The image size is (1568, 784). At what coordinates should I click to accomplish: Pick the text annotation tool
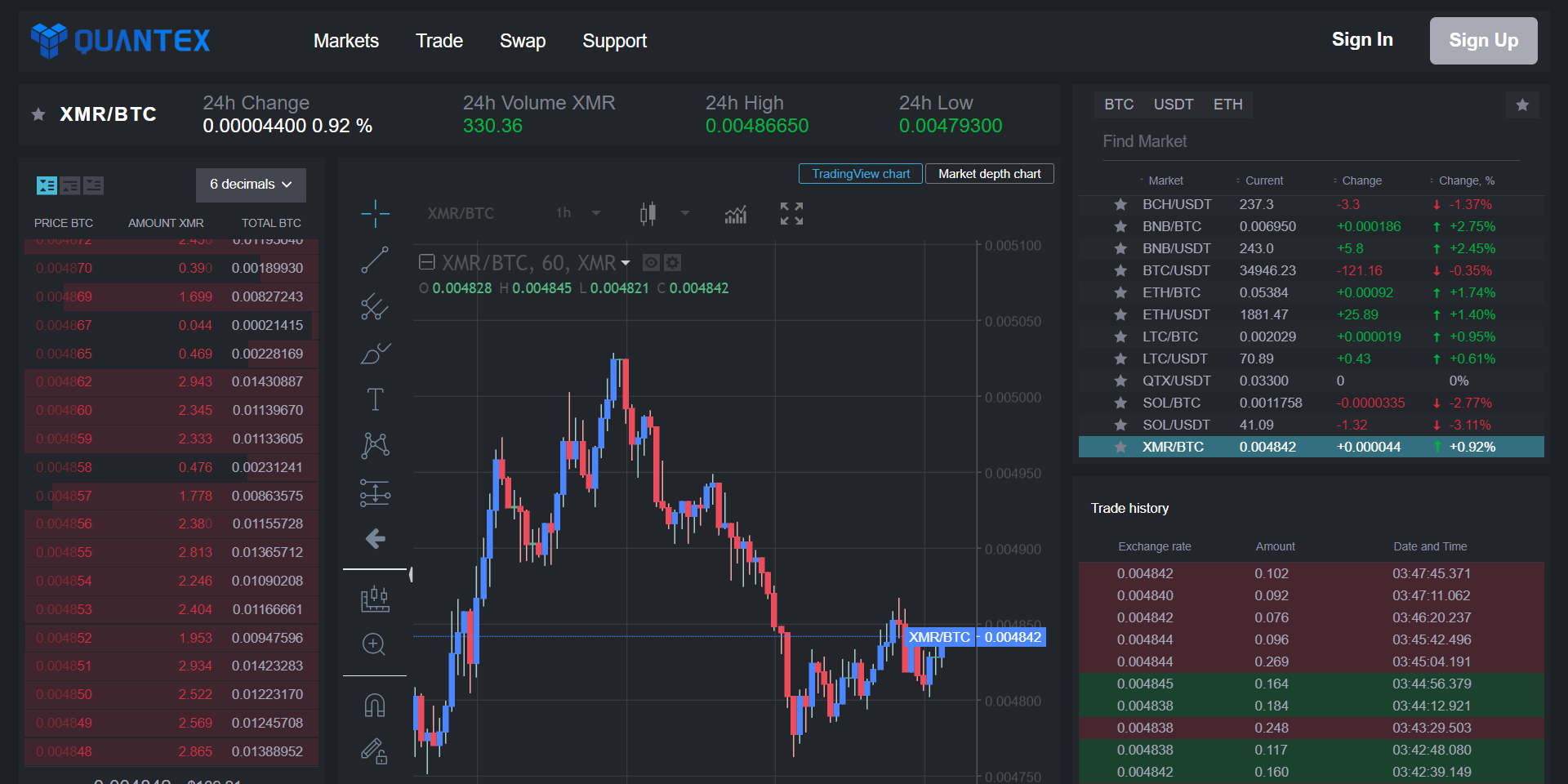(x=375, y=399)
